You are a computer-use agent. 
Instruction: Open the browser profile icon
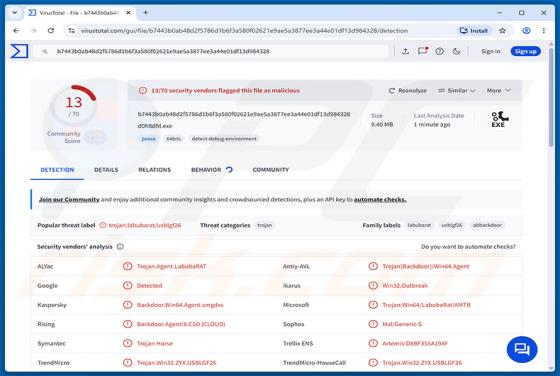[x=526, y=31]
